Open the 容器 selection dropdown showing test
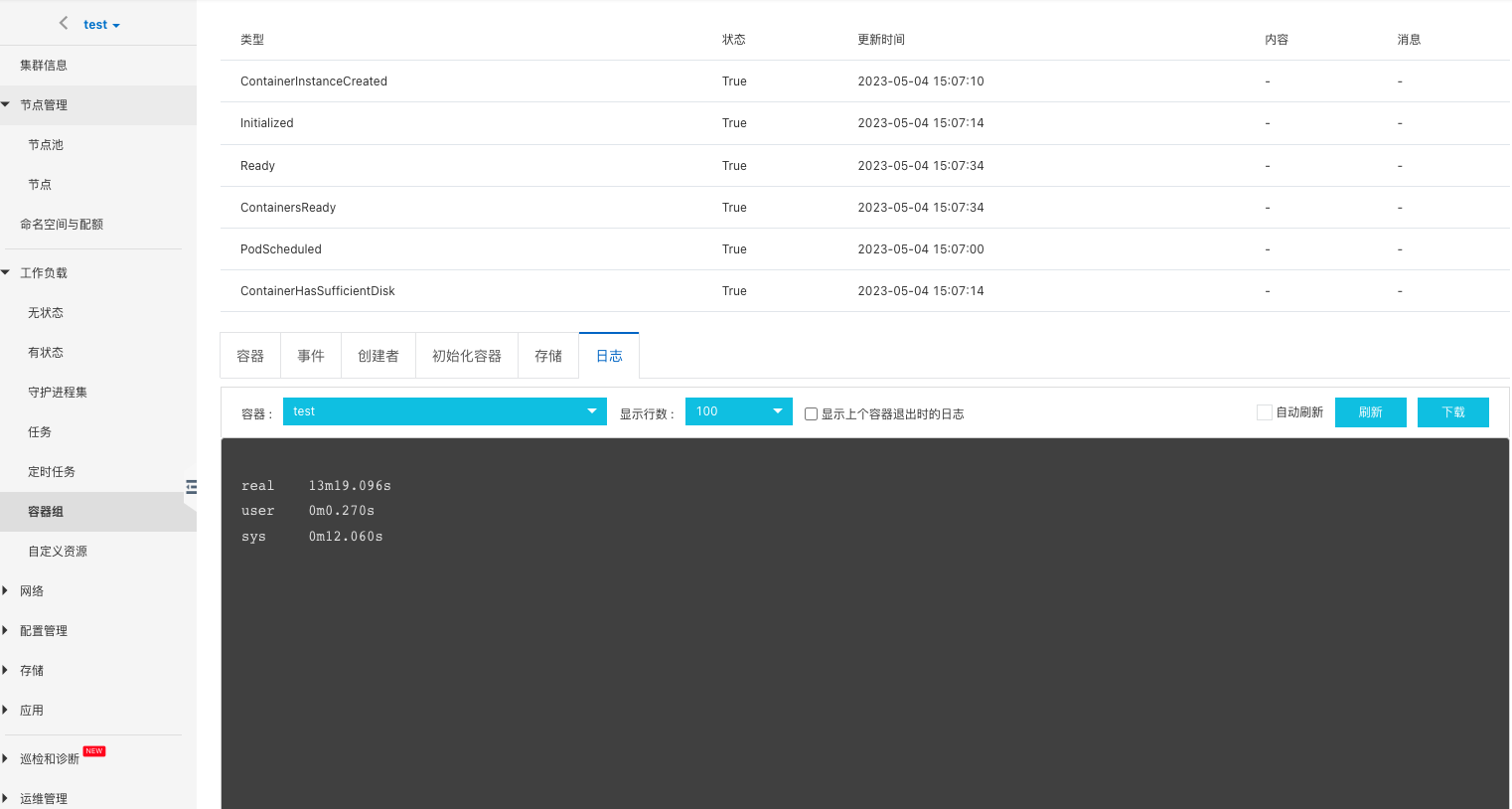 (444, 410)
